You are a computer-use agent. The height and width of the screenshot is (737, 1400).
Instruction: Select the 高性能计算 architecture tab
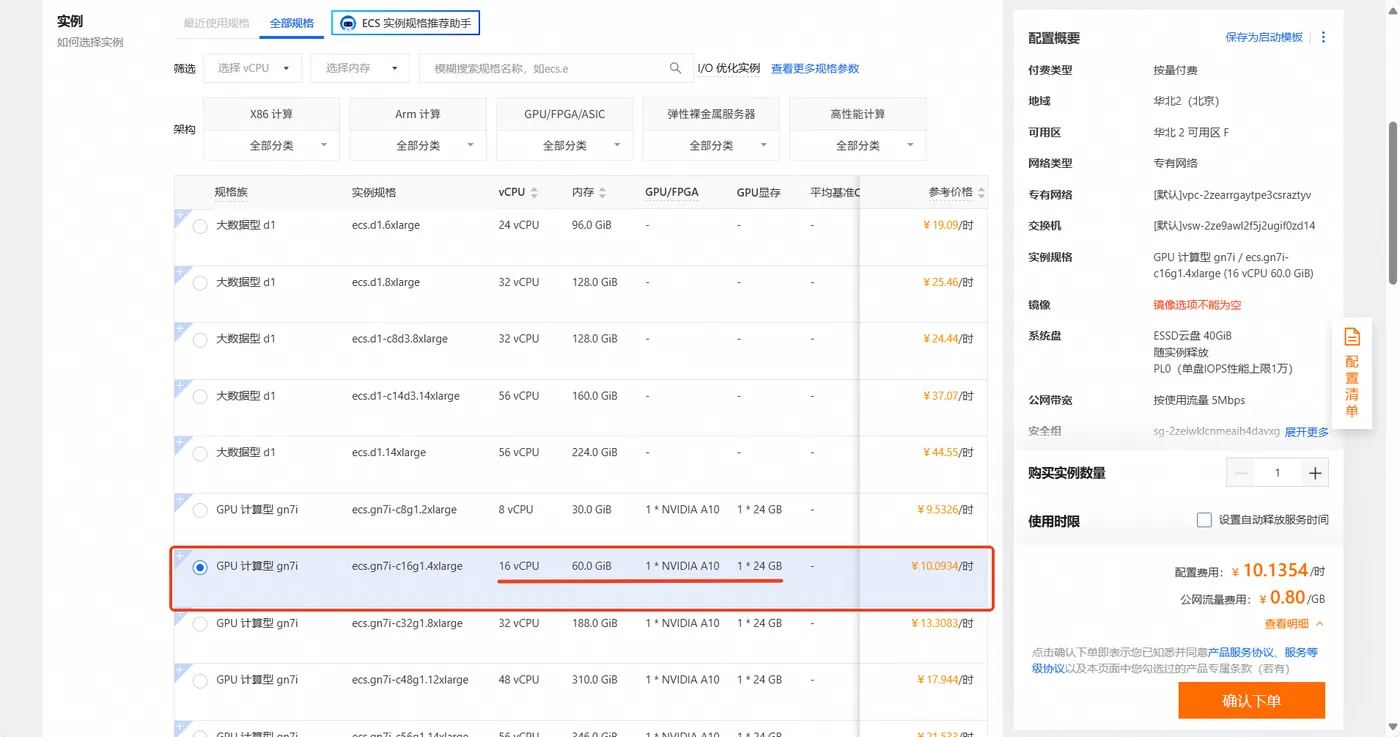(x=858, y=114)
